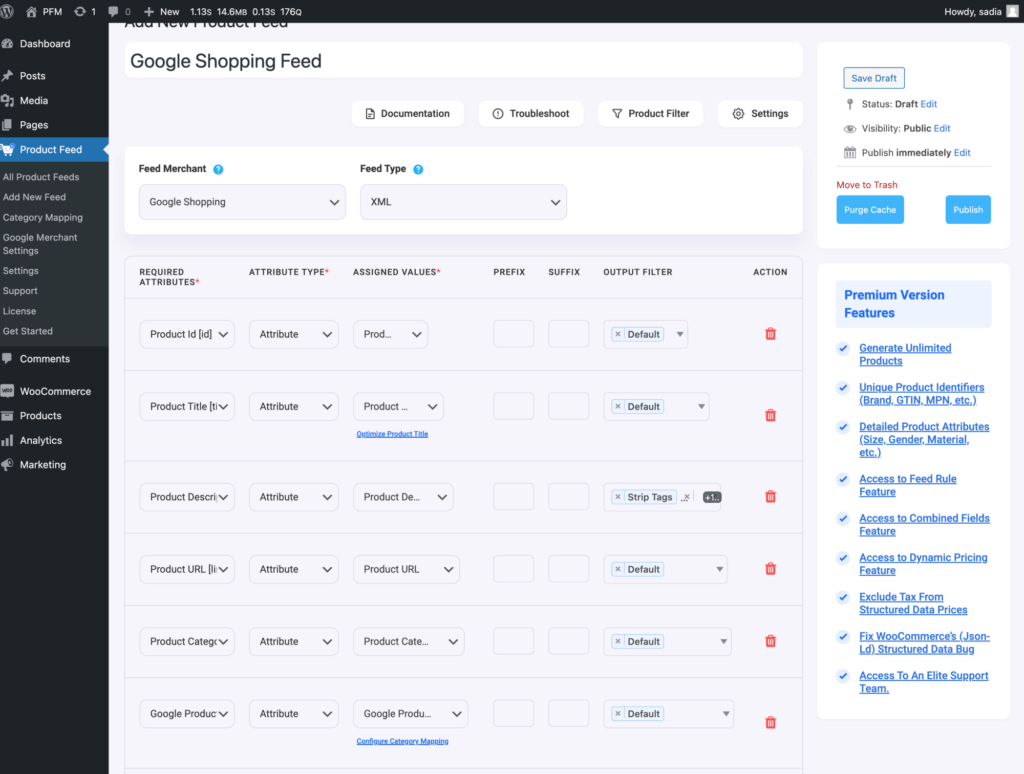
Task: Remove Default filter tag in Product Category row
Action: pos(618,641)
